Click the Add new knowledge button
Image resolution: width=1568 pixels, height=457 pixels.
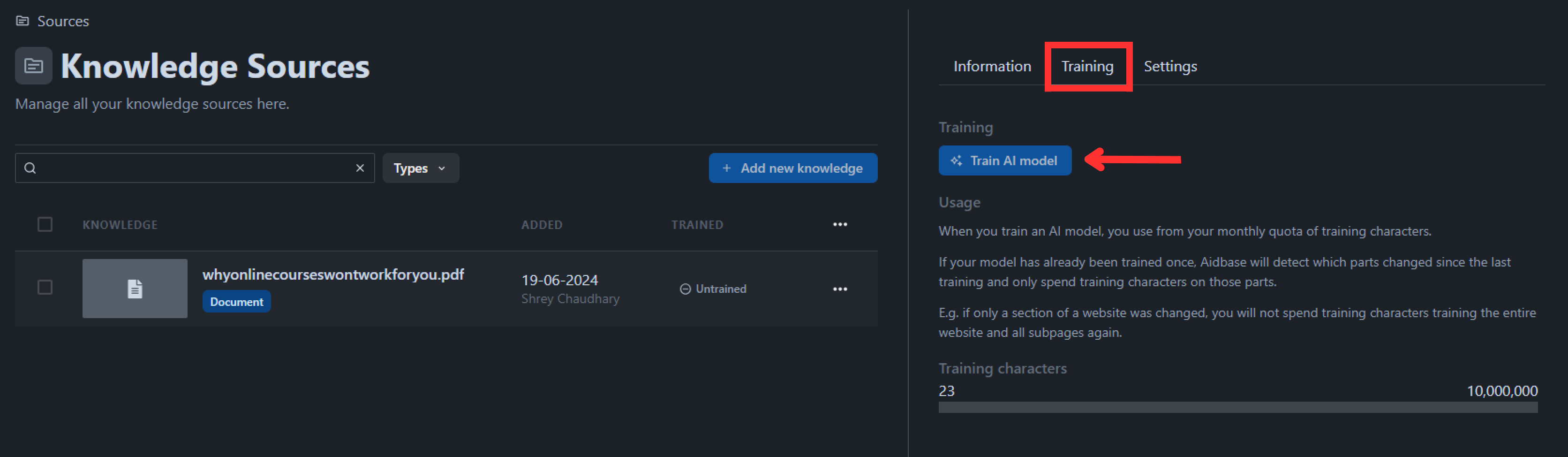[x=792, y=168]
